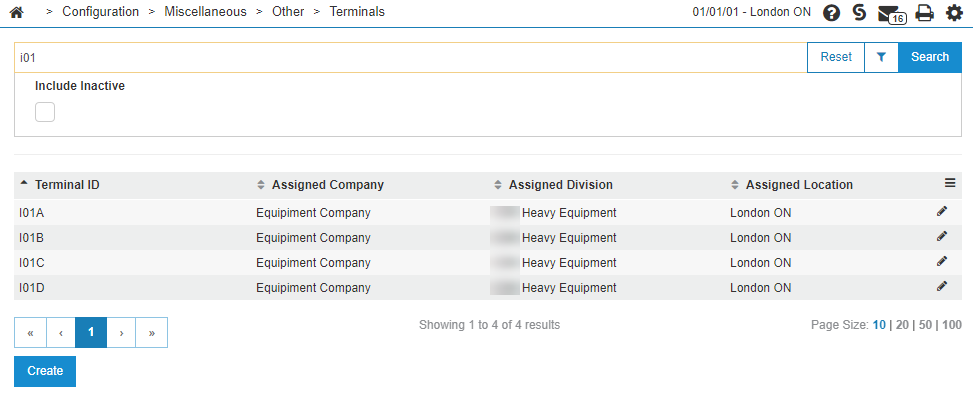
Task: Click the Create button
Action: coord(45,371)
